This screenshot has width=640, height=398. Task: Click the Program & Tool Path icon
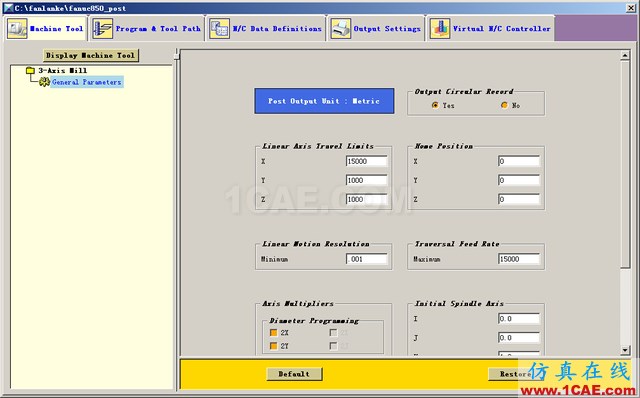coord(102,29)
